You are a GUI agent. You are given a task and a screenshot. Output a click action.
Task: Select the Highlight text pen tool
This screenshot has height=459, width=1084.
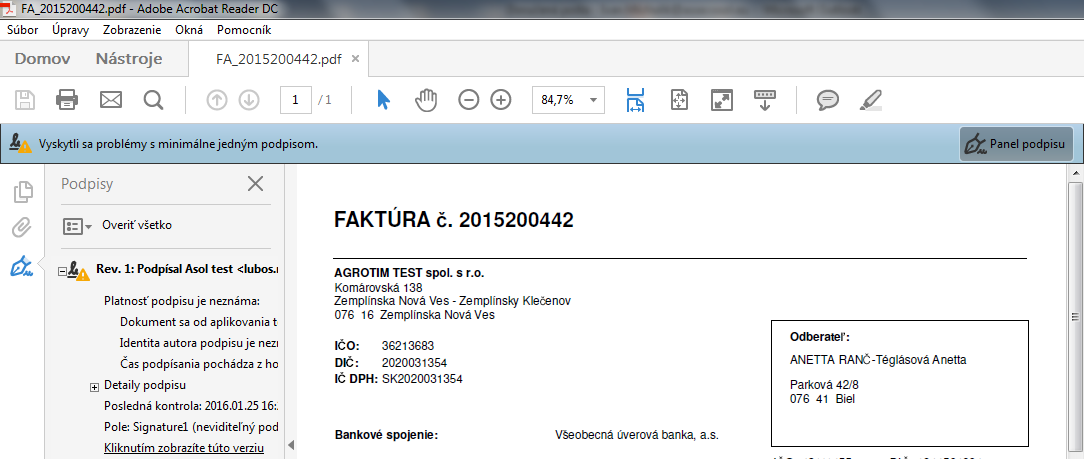870,100
